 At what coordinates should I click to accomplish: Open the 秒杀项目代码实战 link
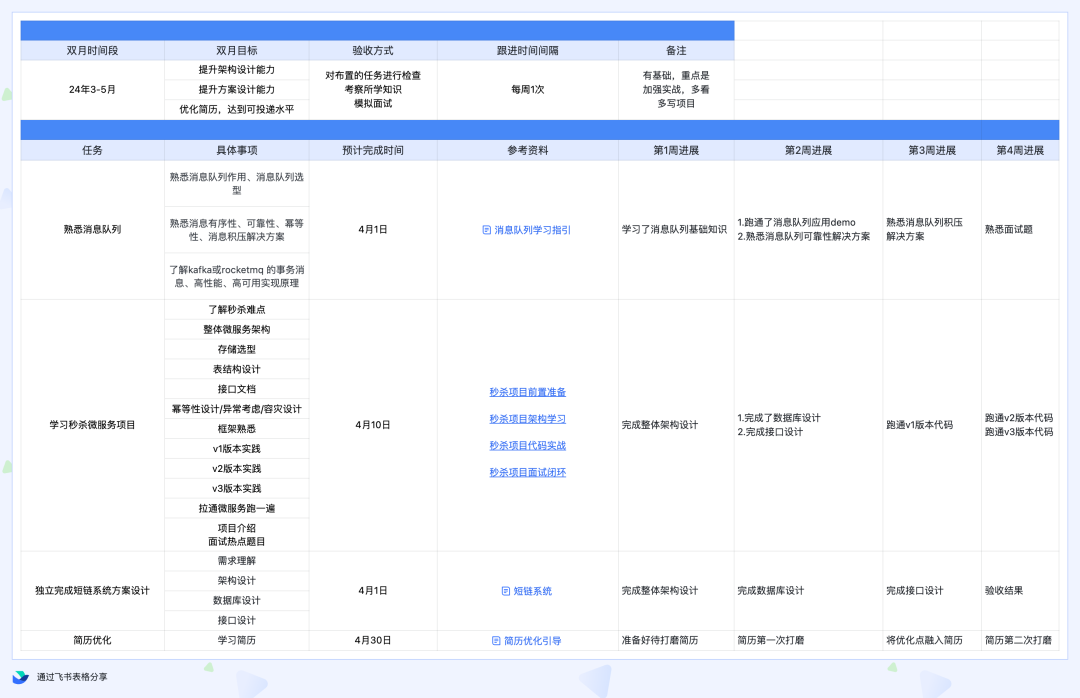pos(528,446)
